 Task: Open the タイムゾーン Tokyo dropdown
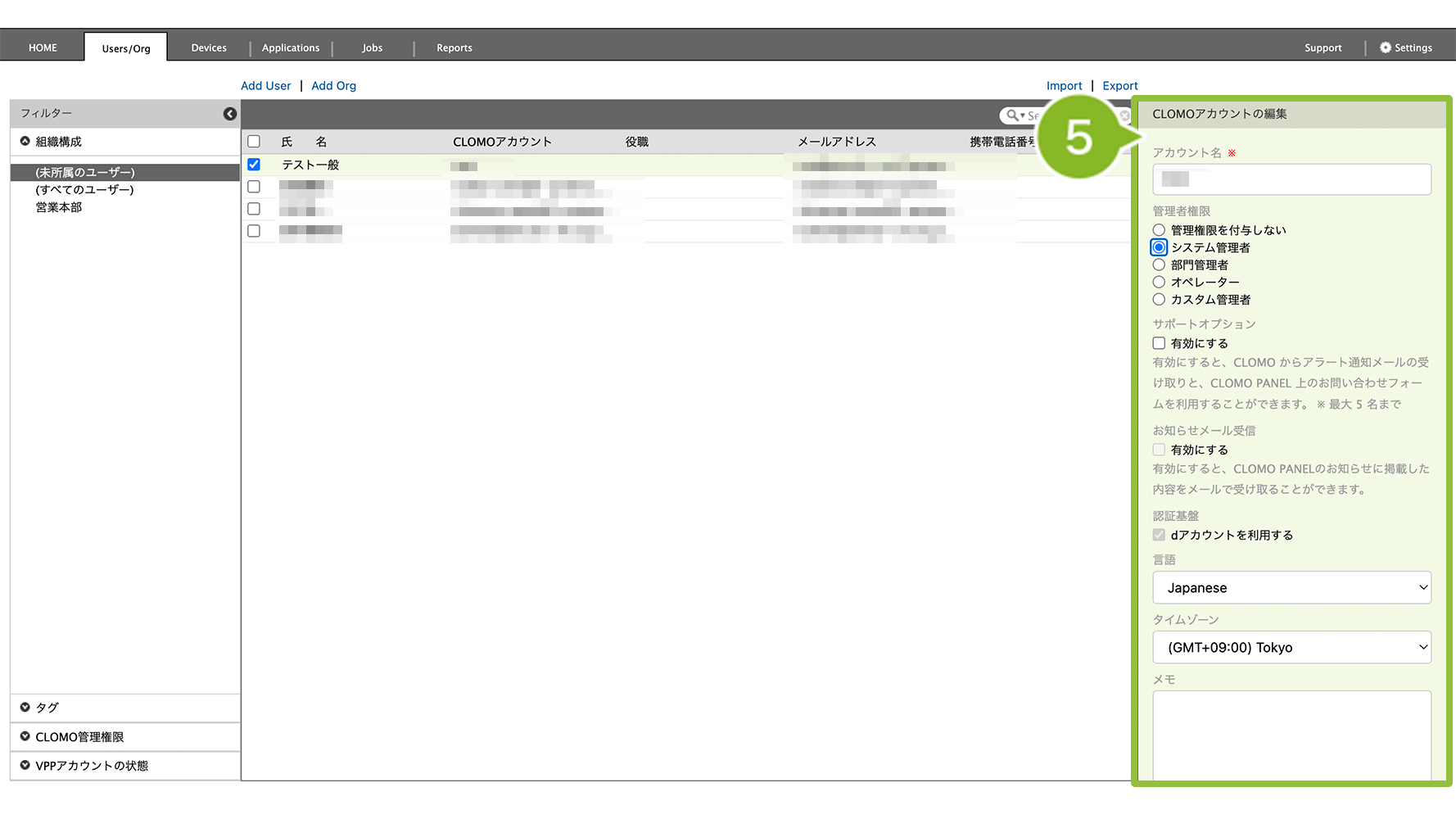[x=1291, y=648]
